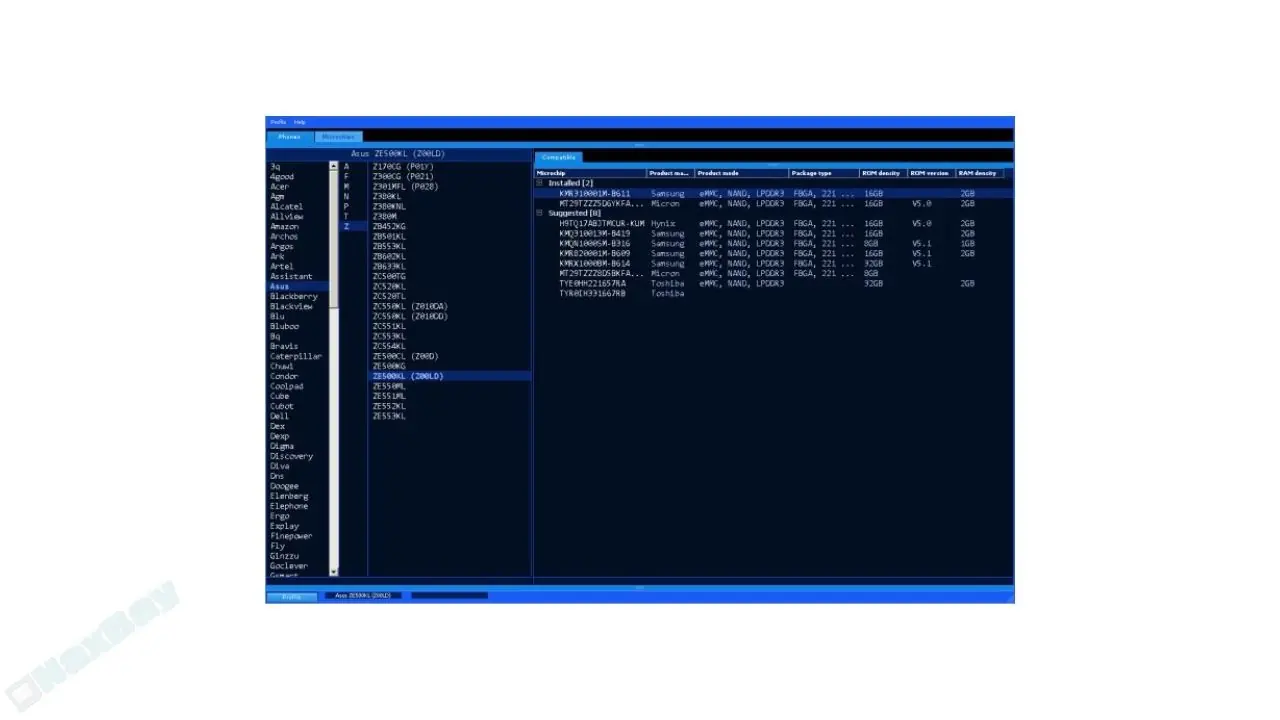This screenshot has height=720, width=1280.
Task: Sort by the ROM version column header
Action: 932,173
